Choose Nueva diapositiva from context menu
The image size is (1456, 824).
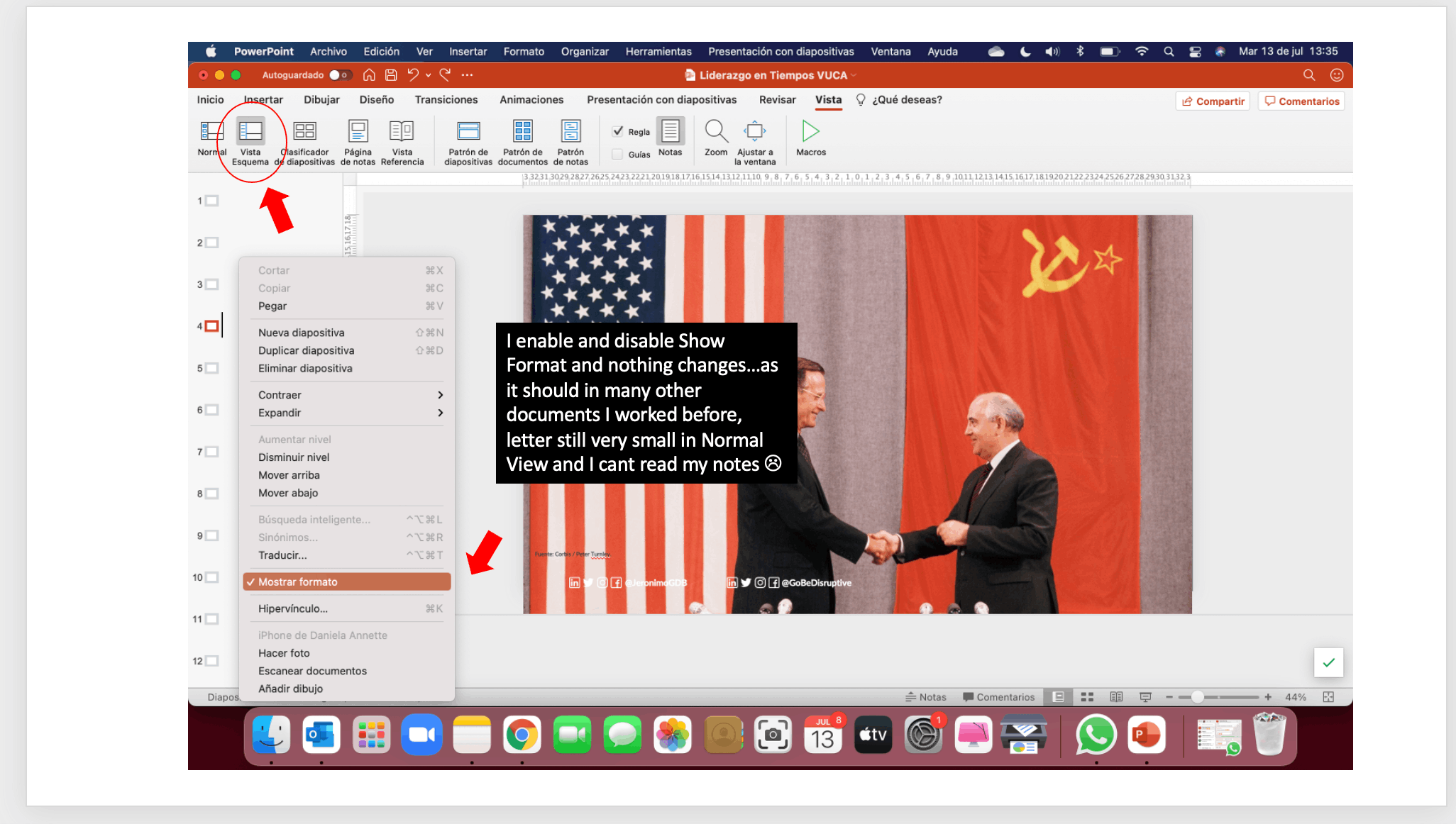(x=347, y=333)
